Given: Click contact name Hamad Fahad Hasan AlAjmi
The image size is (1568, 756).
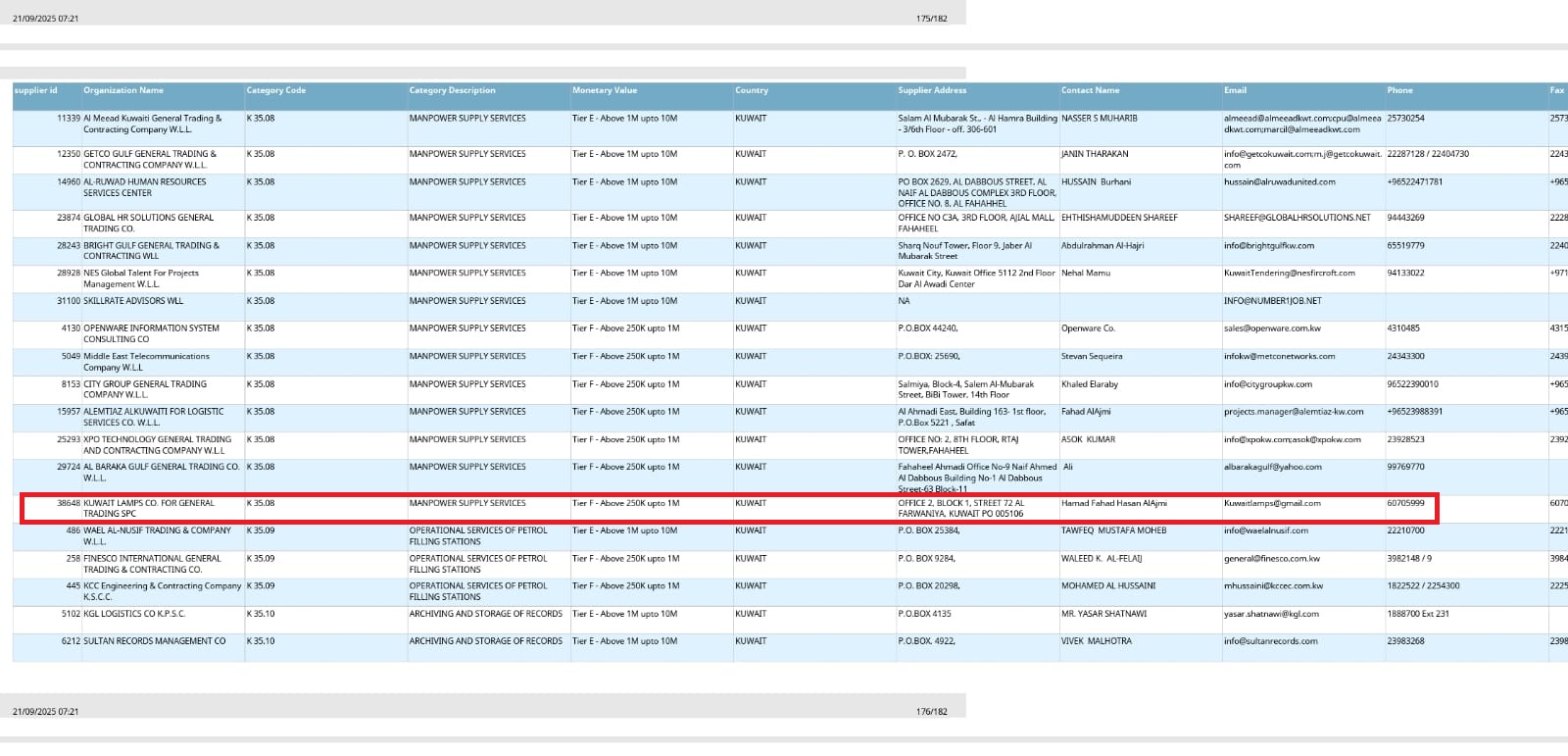Looking at the screenshot, I should (x=1113, y=503).
